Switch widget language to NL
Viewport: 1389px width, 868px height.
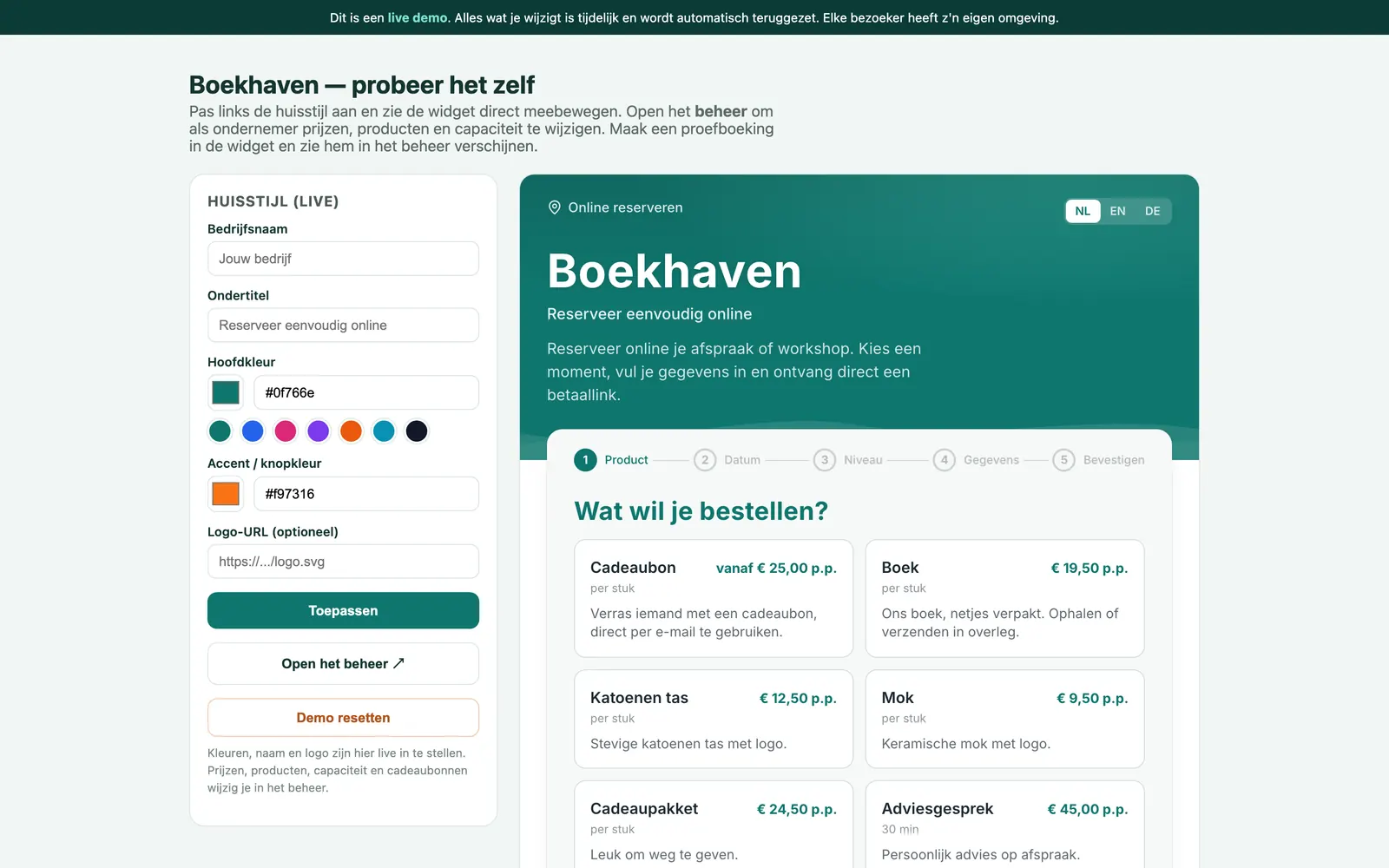click(x=1083, y=211)
